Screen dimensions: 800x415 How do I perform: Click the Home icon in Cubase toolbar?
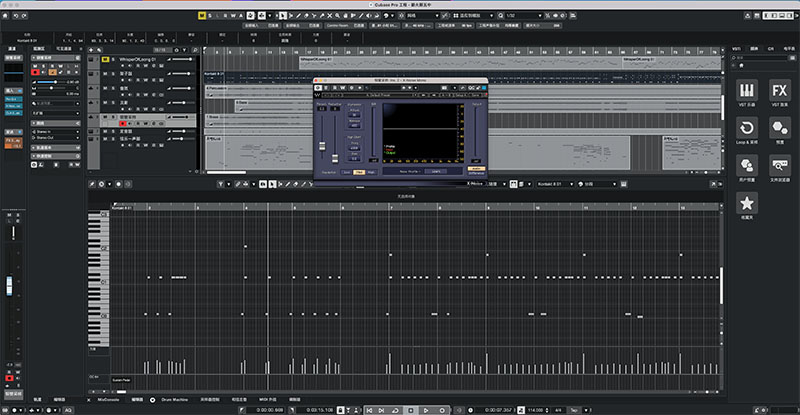coord(6,16)
